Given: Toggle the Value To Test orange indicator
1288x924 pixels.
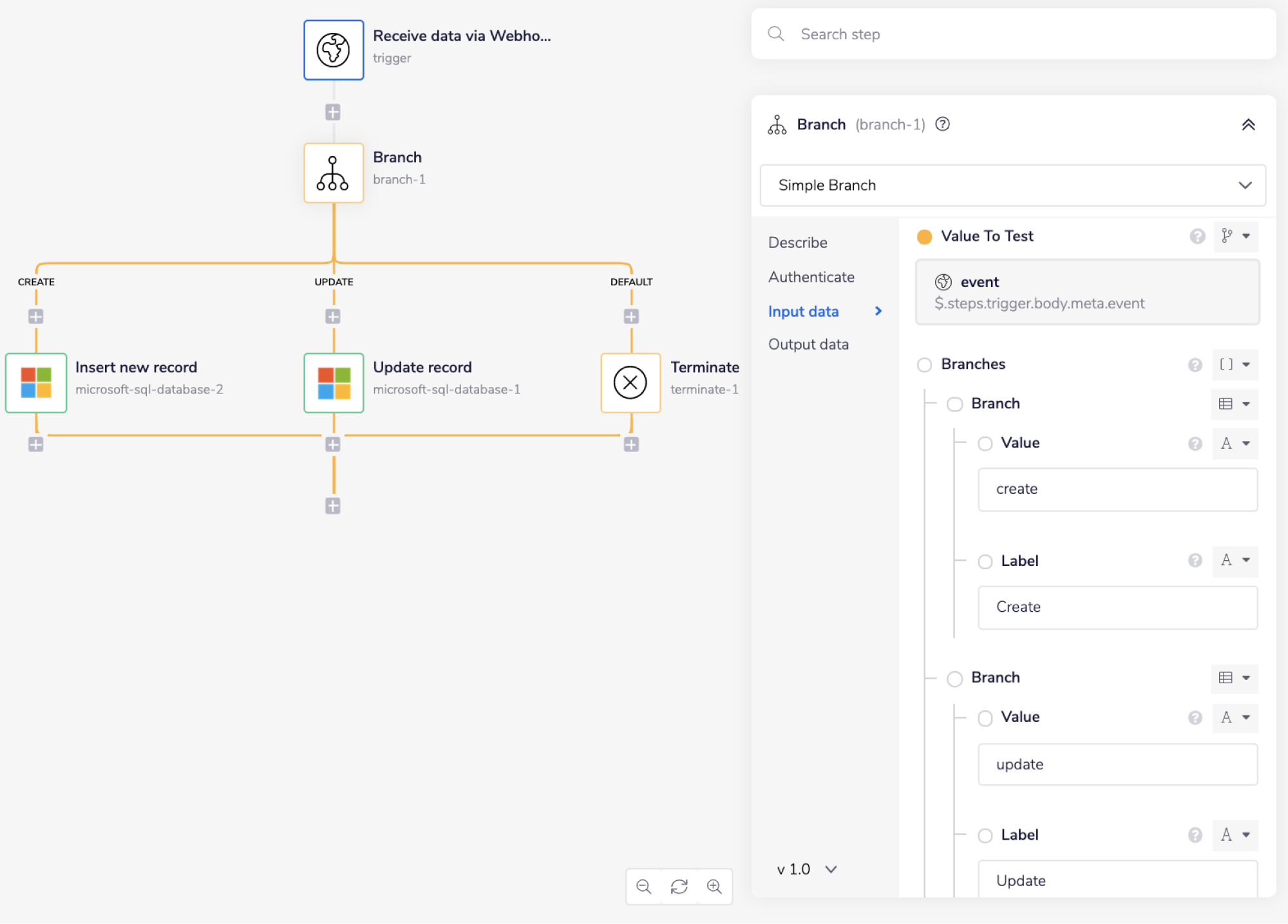Looking at the screenshot, I should [x=924, y=237].
